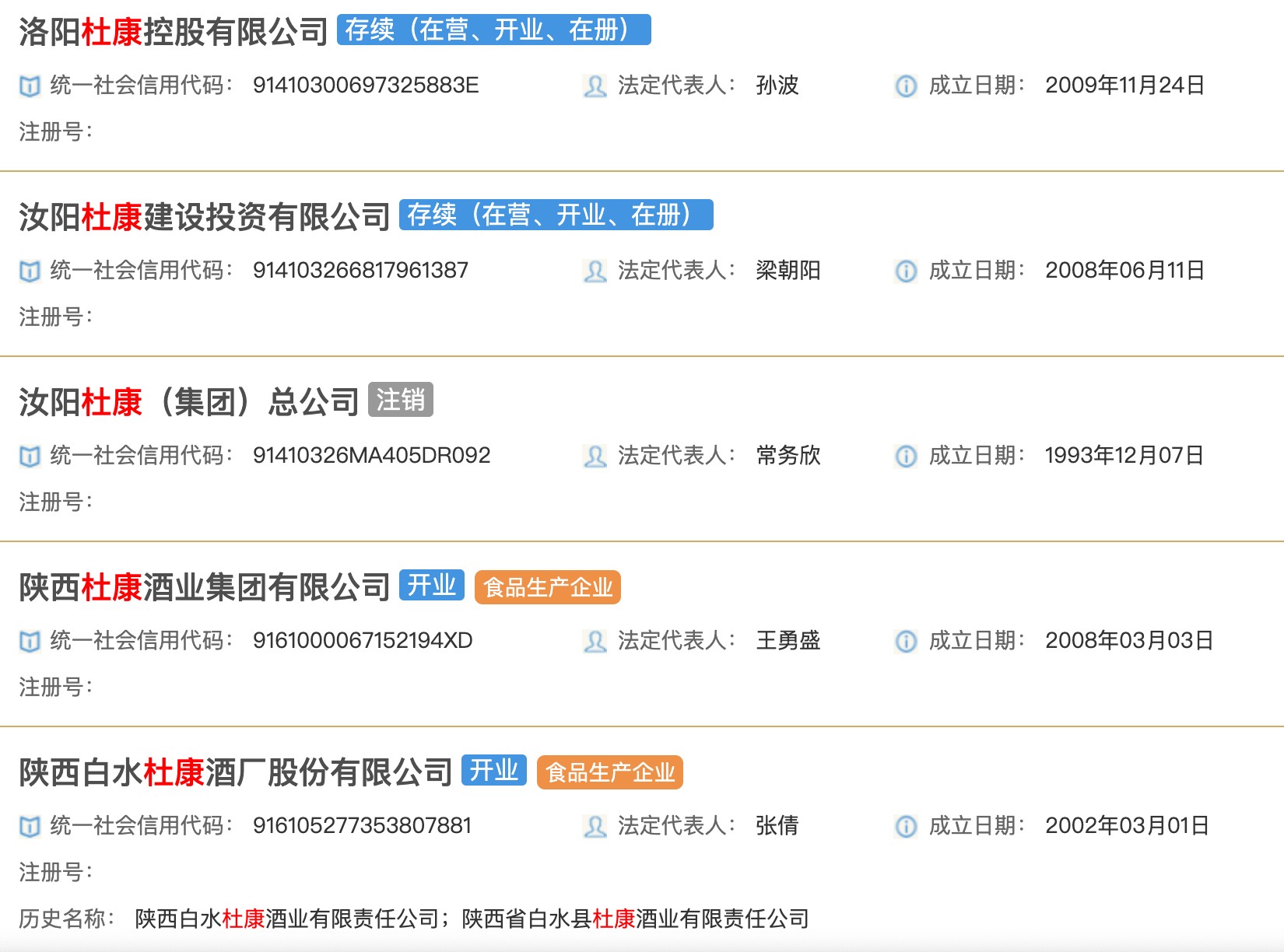The image size is (1284, 952).
Task: Click the credit code icon for 汝阳杜康建设投资有限公司
Action: (x=31, y=271)
